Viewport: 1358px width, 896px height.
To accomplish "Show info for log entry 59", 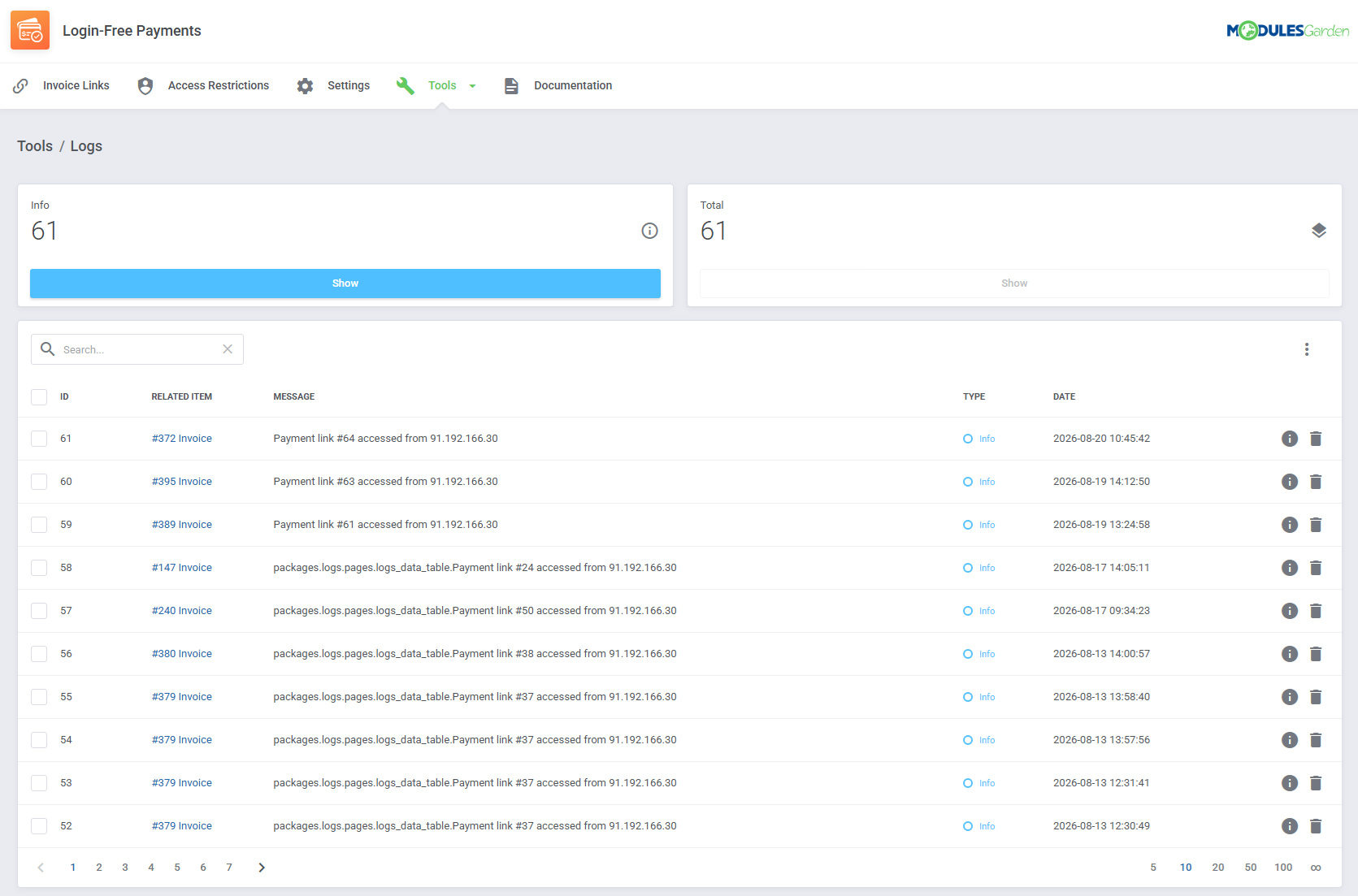I will [x=1290, y=525].
